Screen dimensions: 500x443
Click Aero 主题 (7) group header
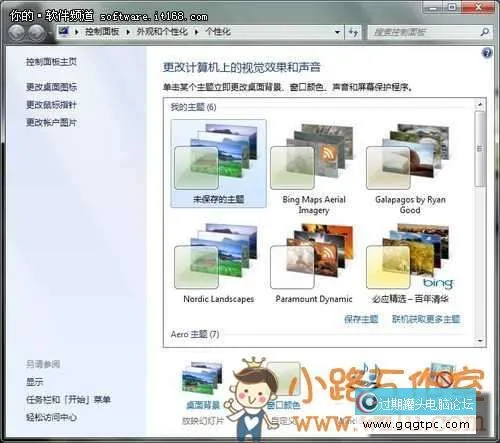pos(195,334)
